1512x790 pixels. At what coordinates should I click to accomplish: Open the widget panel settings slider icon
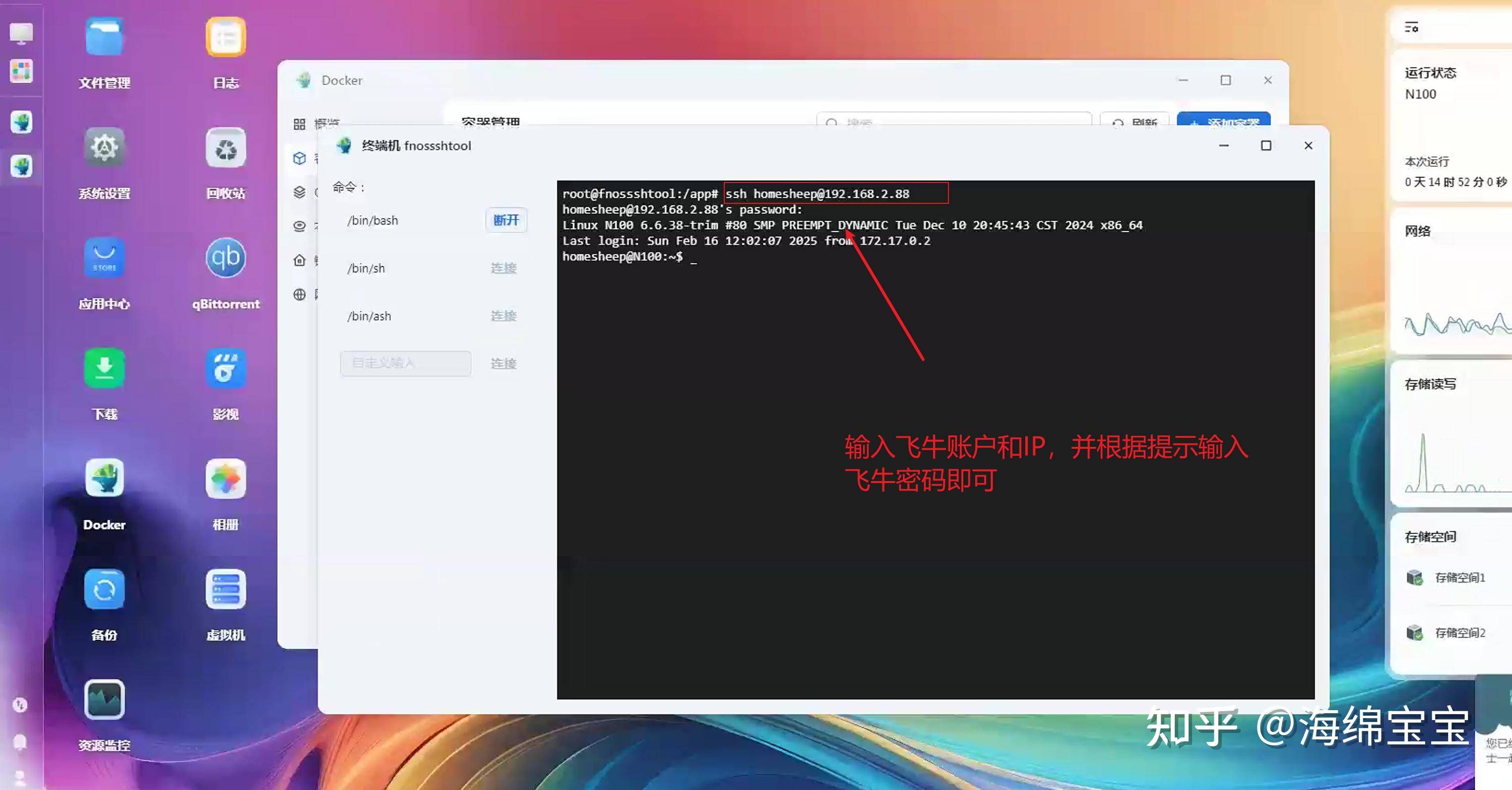[x=1411, y=27]
